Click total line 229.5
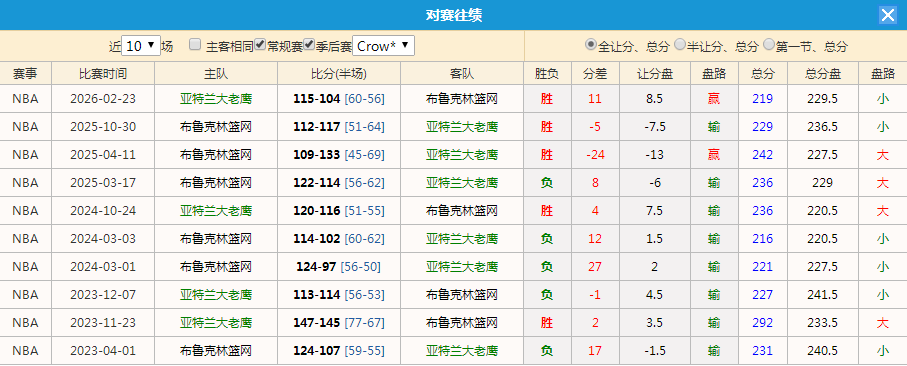This screenshot has width=907, height=366. [823, 99]
